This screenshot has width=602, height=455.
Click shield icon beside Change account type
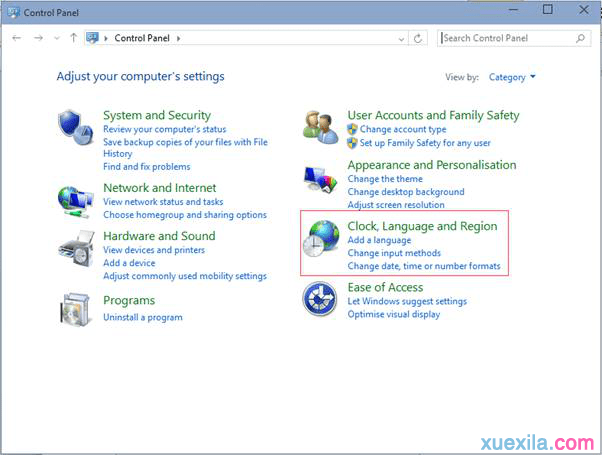[352, 129]
